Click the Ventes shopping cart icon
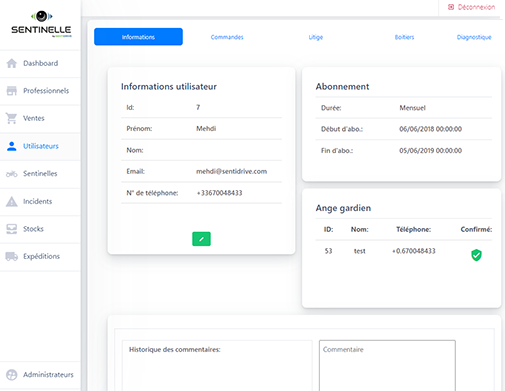Viewport: 505px width, 391px height. 12,118
